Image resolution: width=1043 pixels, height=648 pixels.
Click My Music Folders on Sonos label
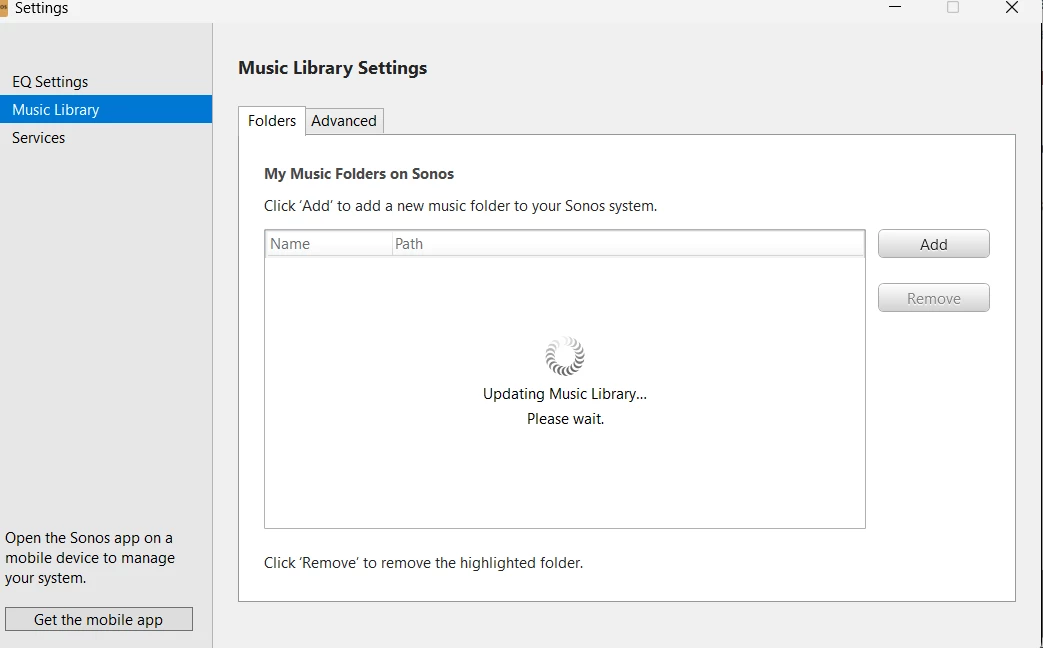tap(359, 174)
